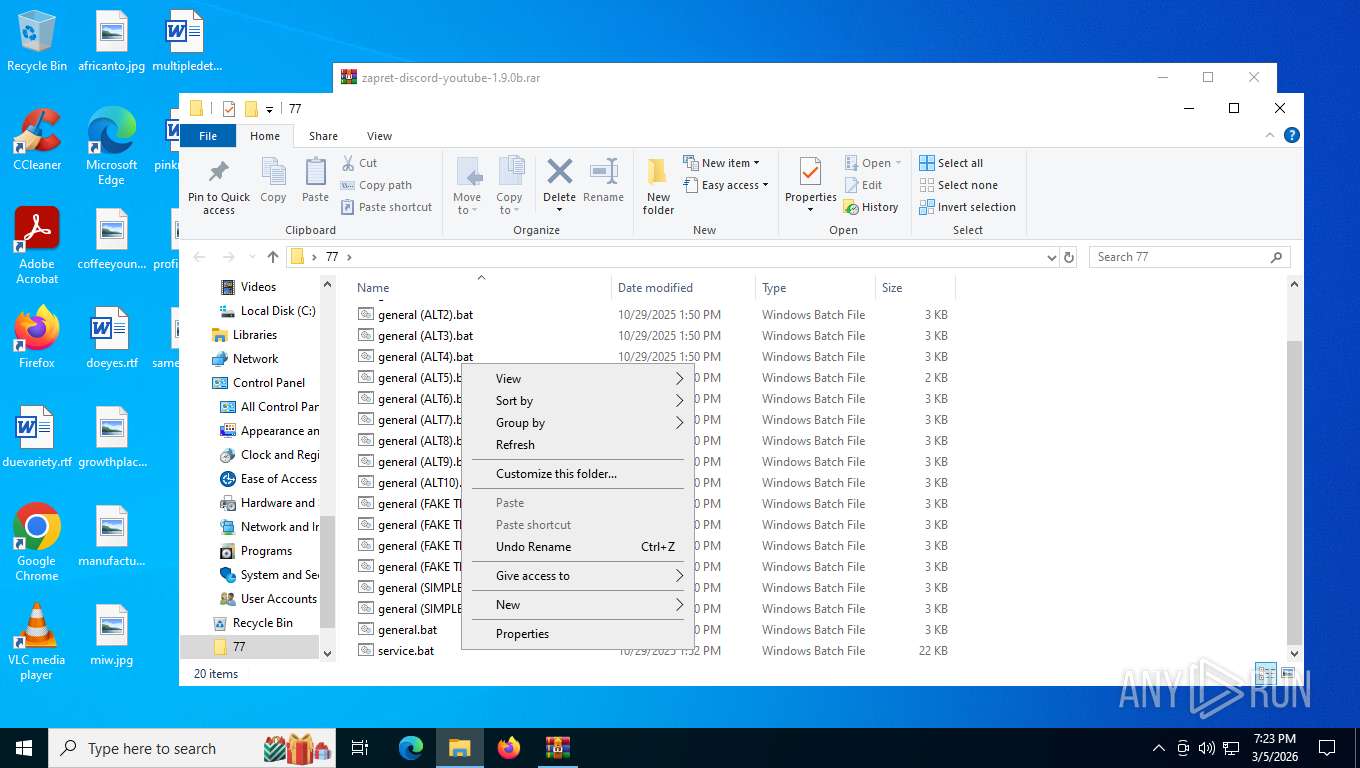Image resolution: width=1360 pixels, height=768 pixels.
Task: Click the Properties ribbon icon
Action: click(810, 173)
